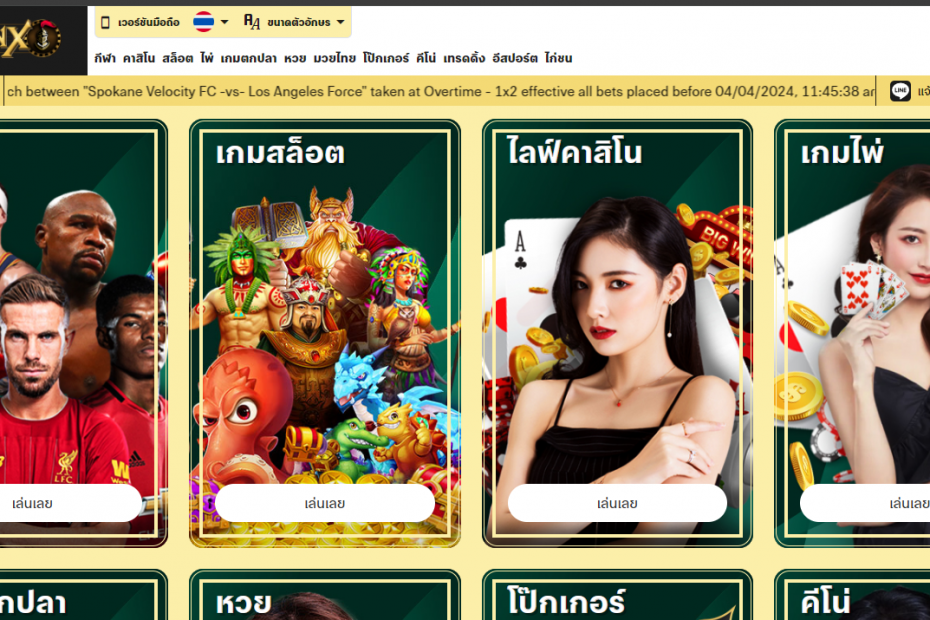930x620 pixels.
Task: Click the mobile phone icon for the mobile version
Action: point(106,23)
